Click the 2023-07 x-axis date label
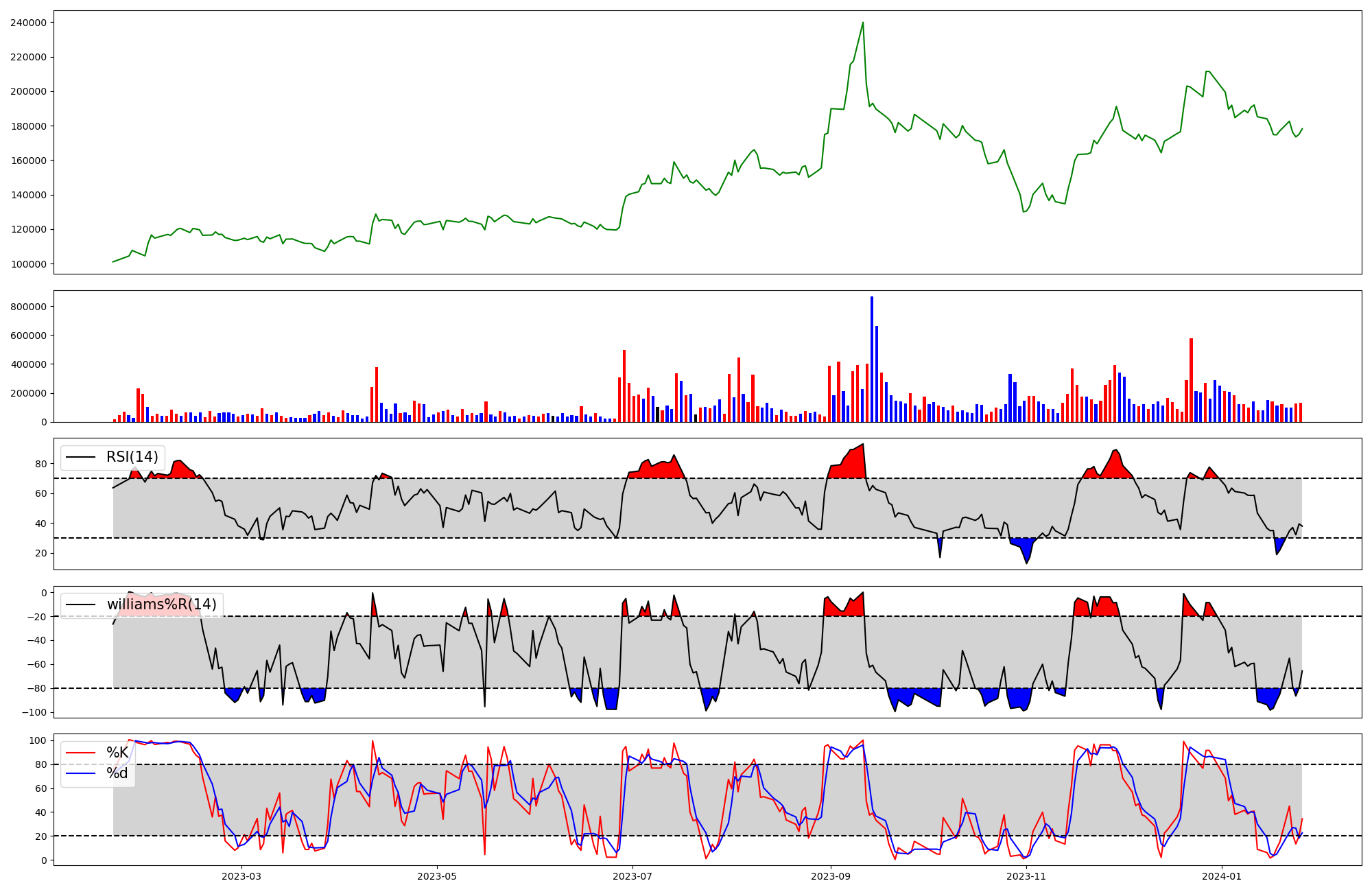 click(x=632, y=876)
